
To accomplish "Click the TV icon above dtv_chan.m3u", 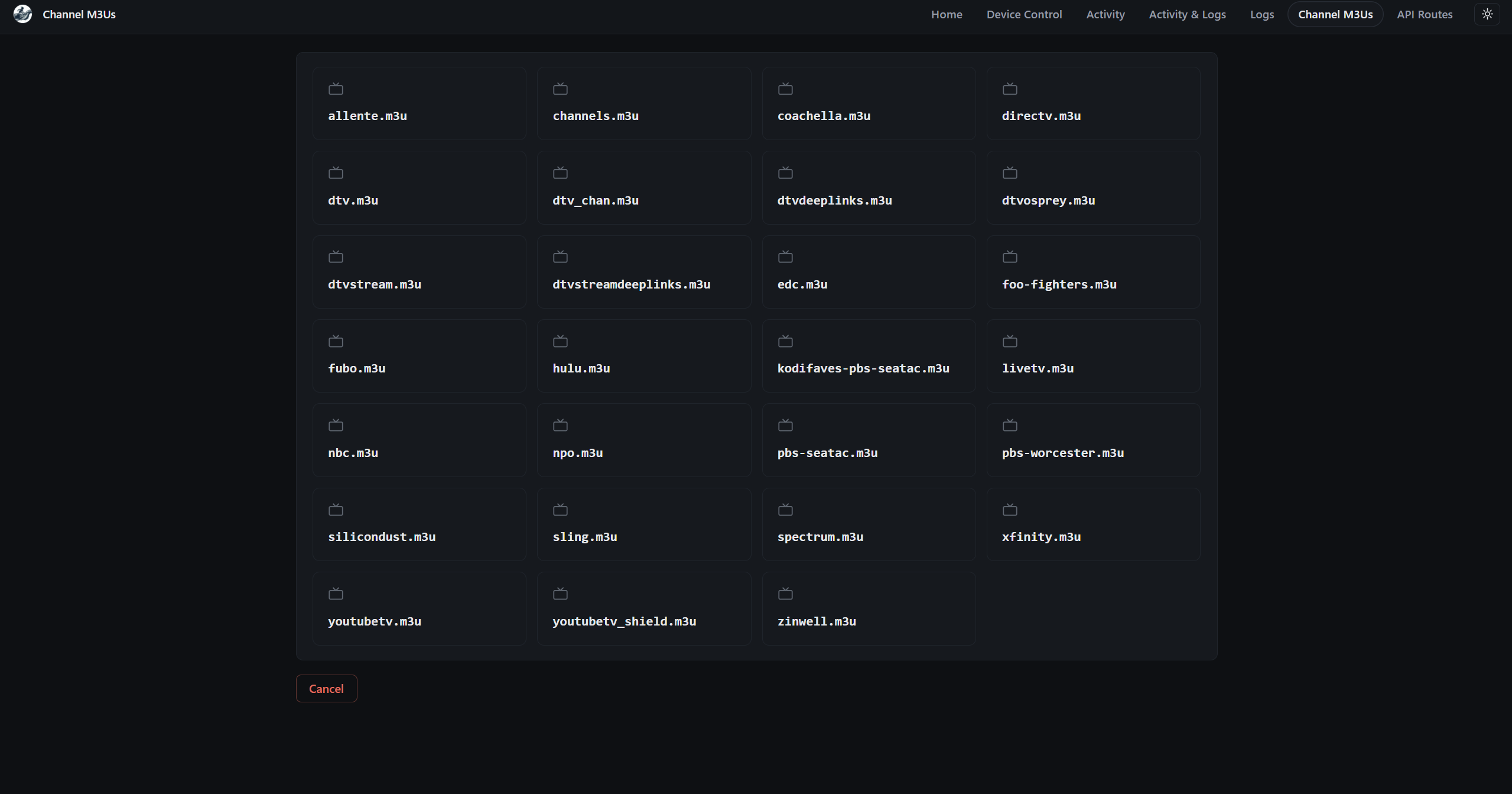I will [560, 173].
